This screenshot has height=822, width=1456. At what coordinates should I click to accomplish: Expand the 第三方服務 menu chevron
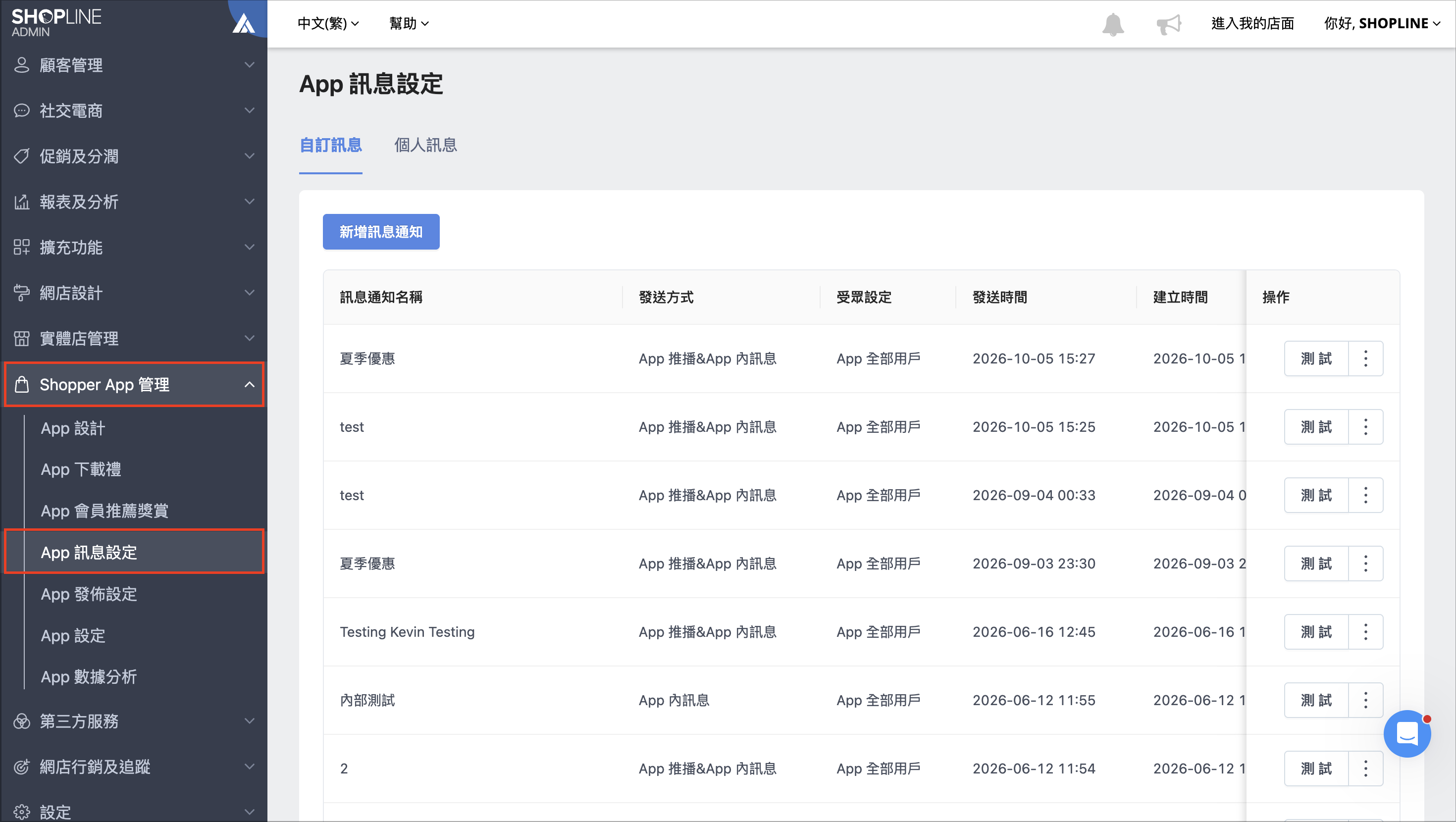click(x=249, y=721)
